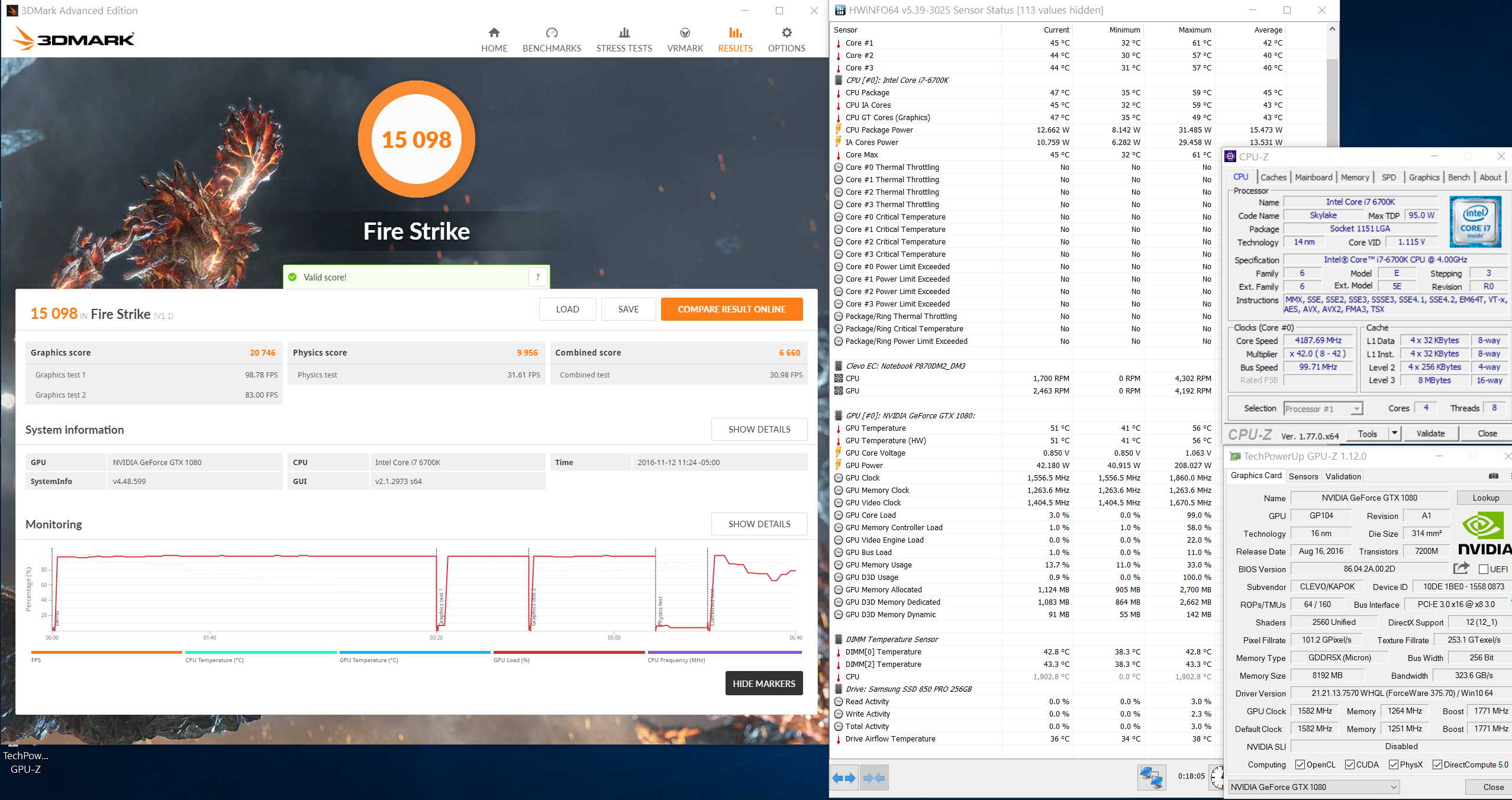Click the Hide Markers button
The width and height of the screenshot is (1512, 800).
click(x=763, y=683)
